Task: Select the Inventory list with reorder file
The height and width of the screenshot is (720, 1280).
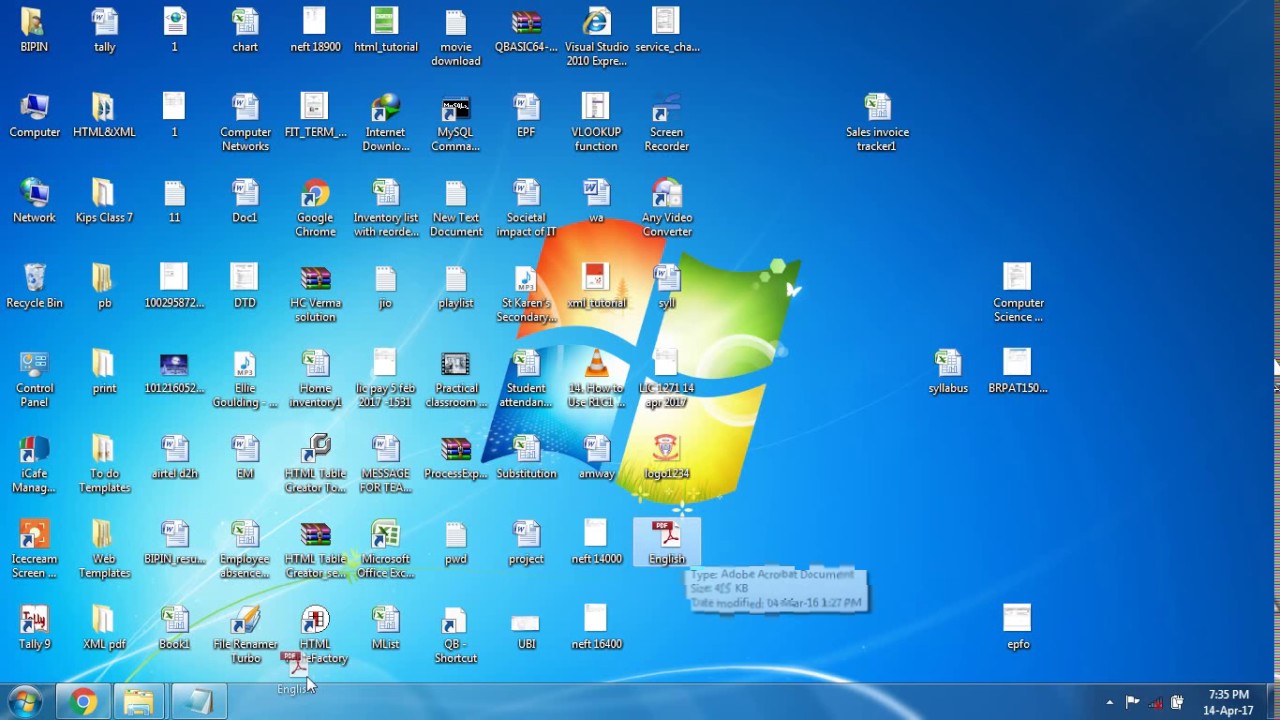Action: (x=385, y=192)
